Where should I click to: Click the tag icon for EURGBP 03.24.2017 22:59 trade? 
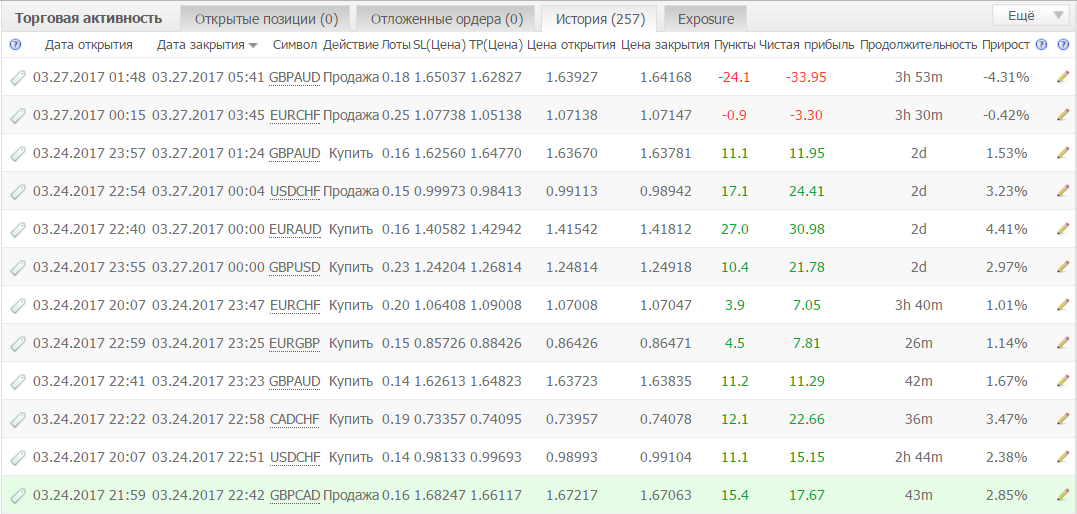(18, 343)
